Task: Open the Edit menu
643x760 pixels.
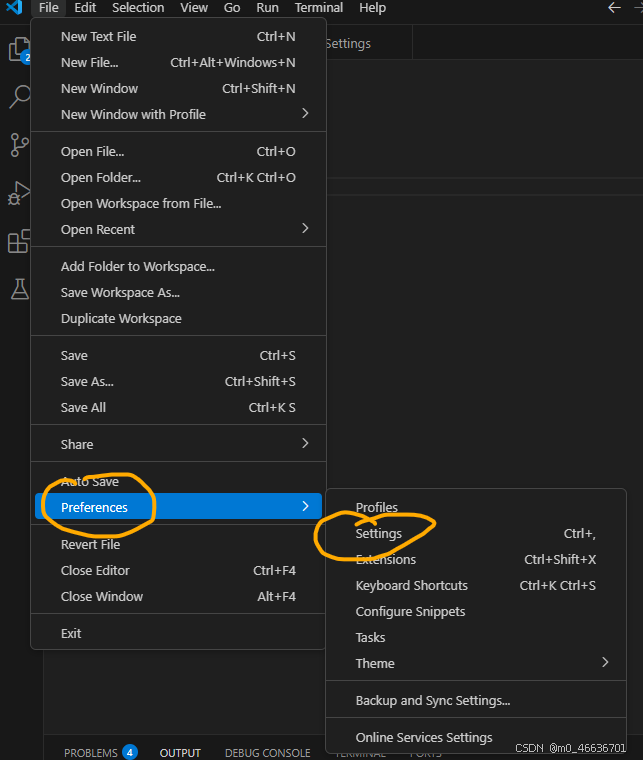Action: pyautogui.click(x=85, y=8)
